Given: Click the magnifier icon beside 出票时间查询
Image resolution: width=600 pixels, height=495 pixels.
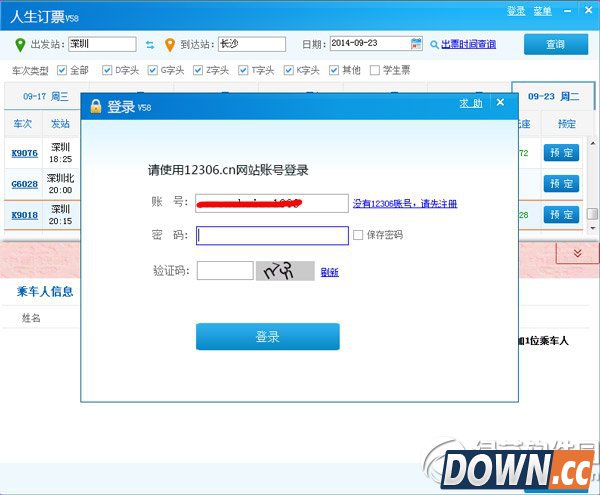Looking at the screenshot, I should pyautogui.click(x=434, y=45).
